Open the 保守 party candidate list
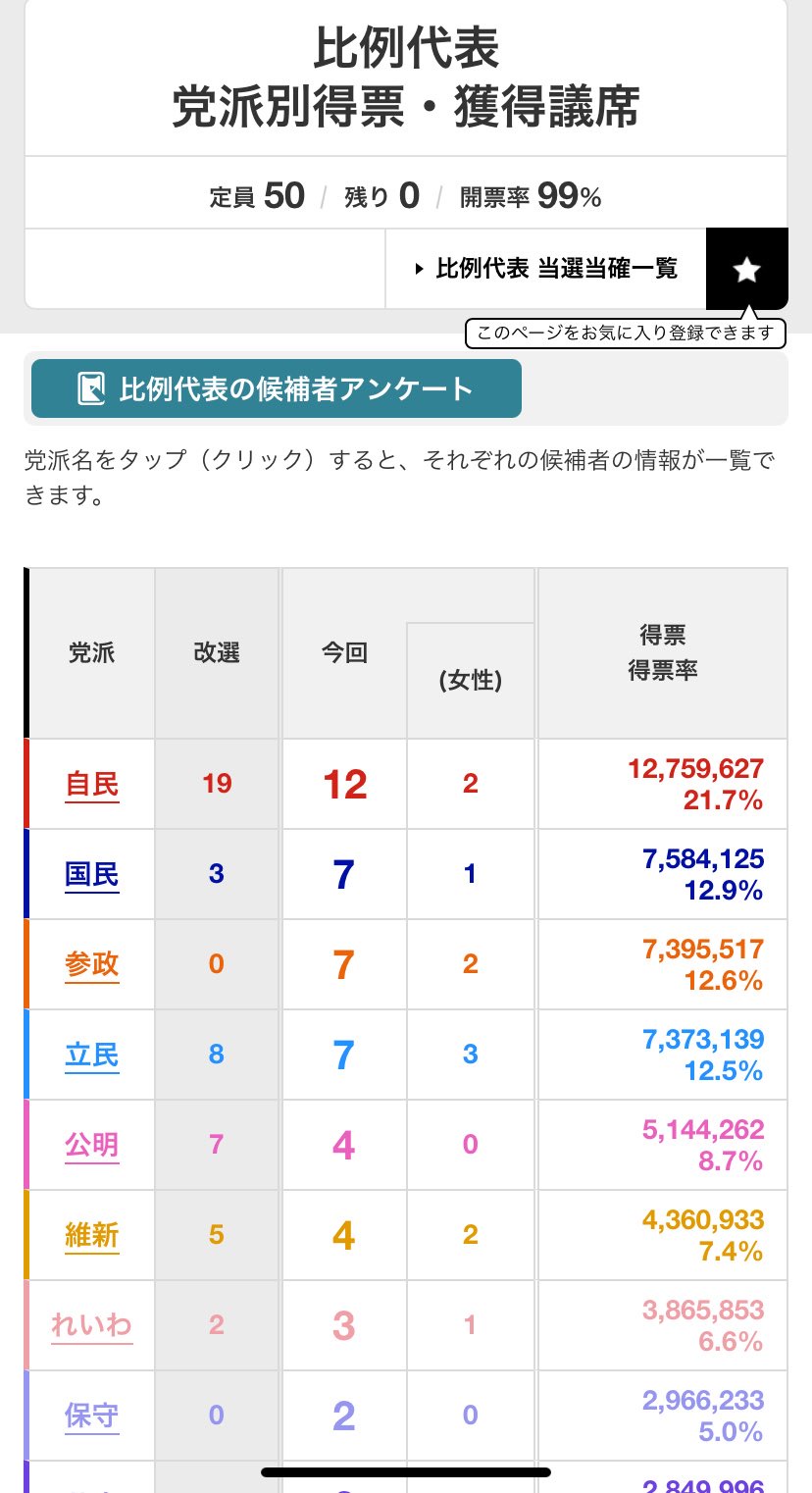This screenshot has width=812, height=1493. (x=92, y=1416)
